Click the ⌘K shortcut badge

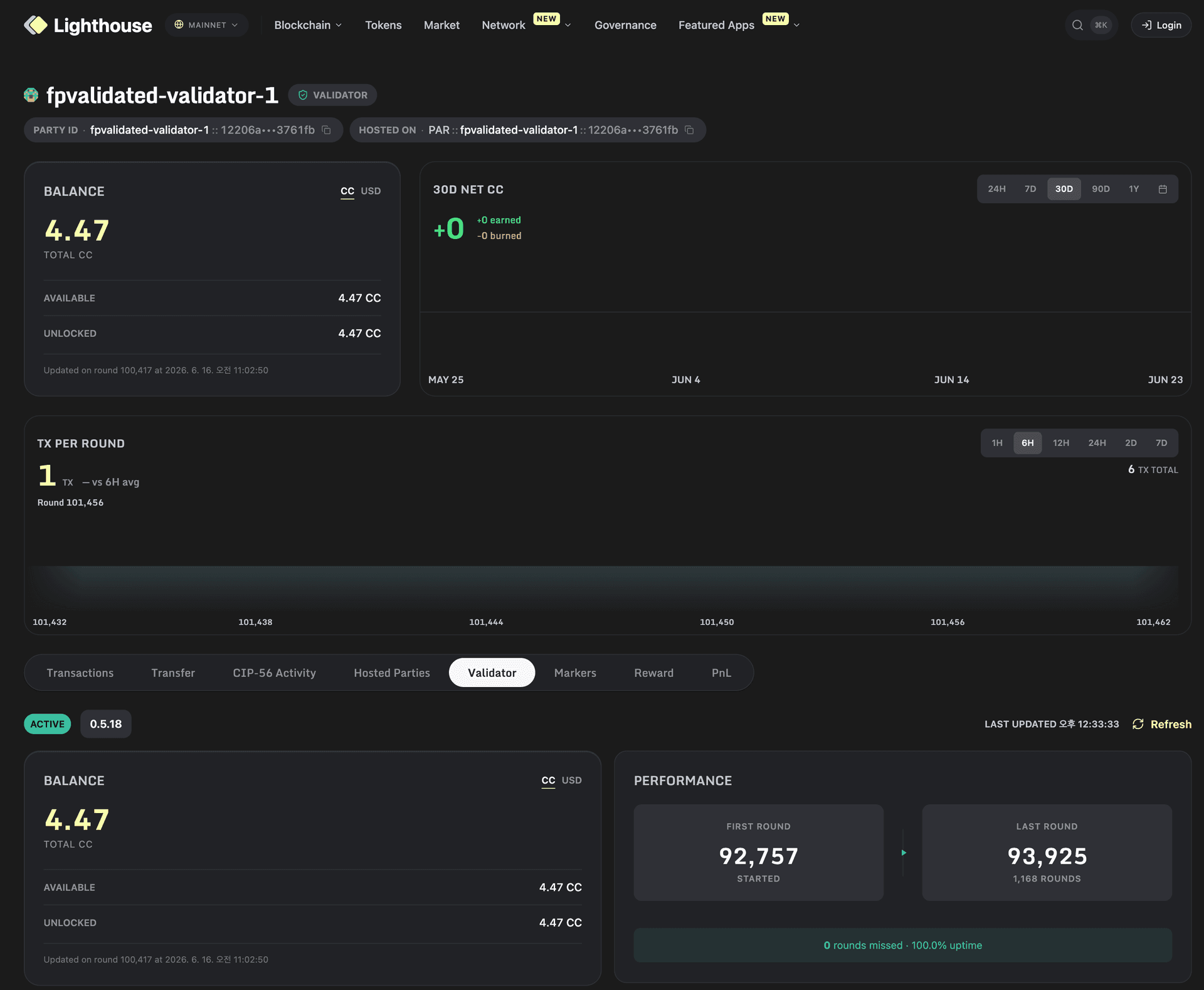[1101, 25]
